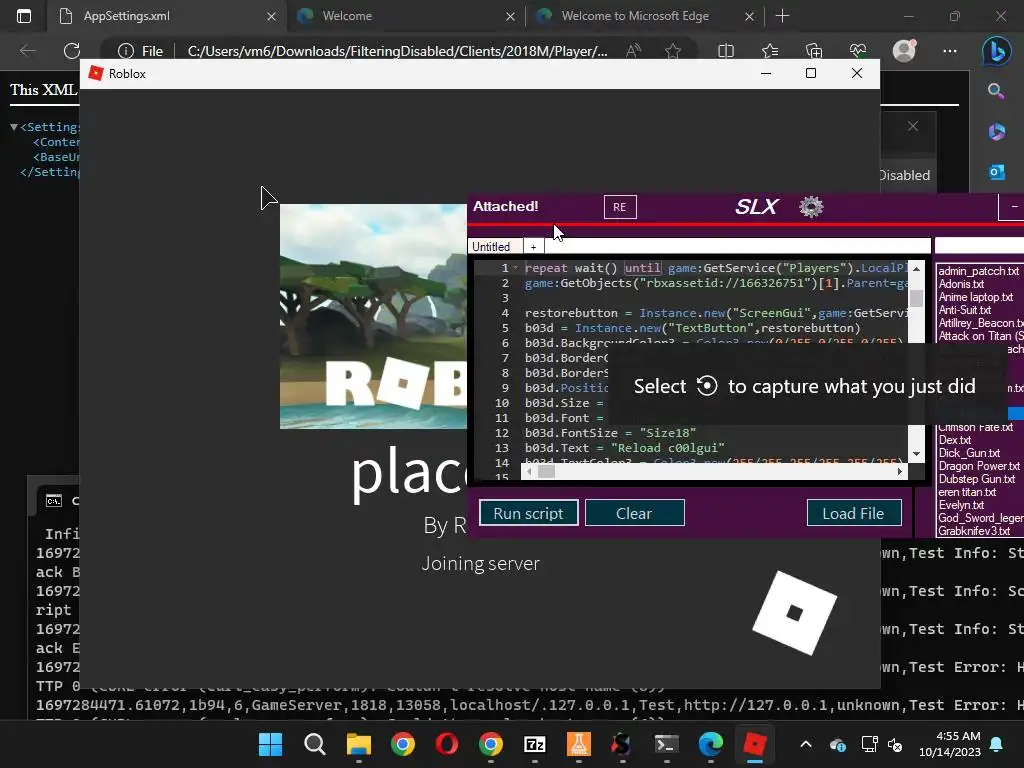Select Adonis.txt in script list

tap(961, 284)
